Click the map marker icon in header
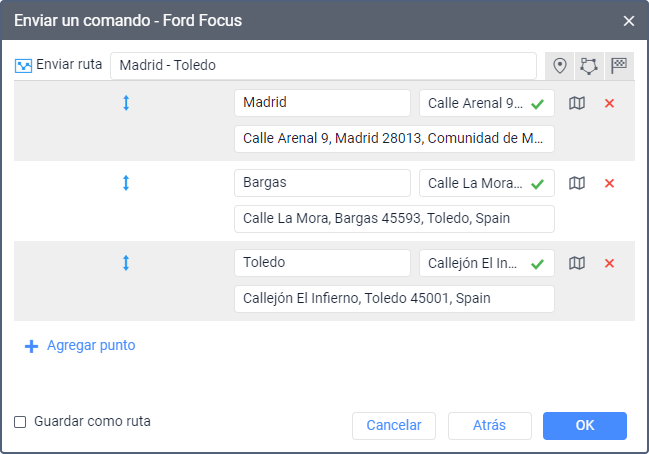 pyautogui.click(x=560, y=65)
